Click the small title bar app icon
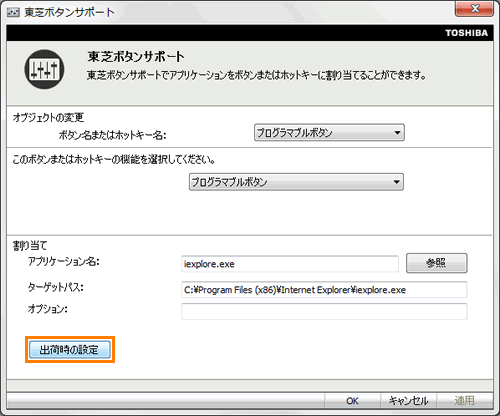This screenshot has width=500, height=416. (13, 13)
